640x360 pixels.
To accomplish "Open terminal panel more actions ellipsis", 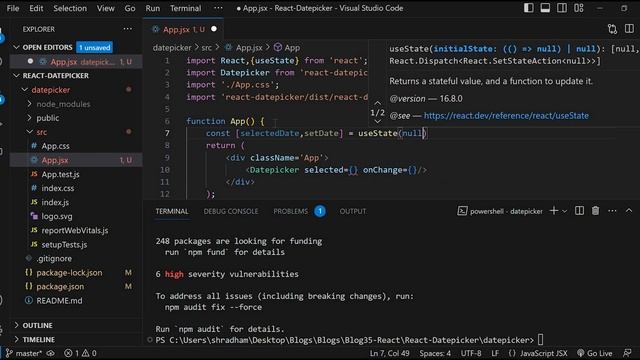I will pos(612,211).
